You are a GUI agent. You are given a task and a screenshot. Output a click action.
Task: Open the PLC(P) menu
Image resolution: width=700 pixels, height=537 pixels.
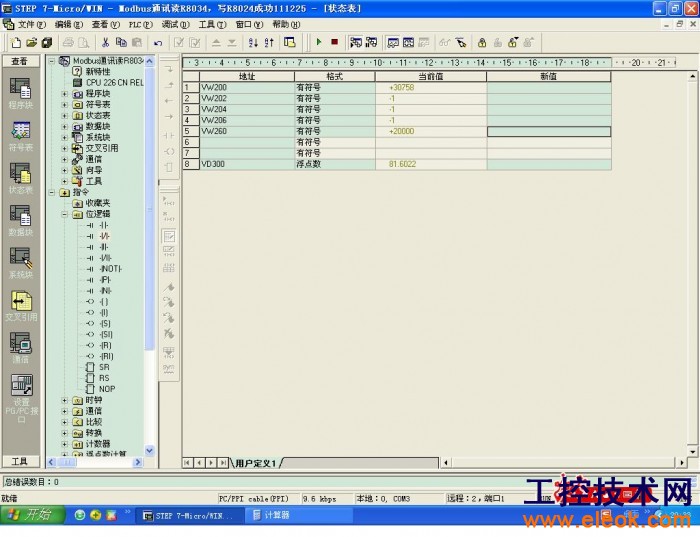coord(141,25)
